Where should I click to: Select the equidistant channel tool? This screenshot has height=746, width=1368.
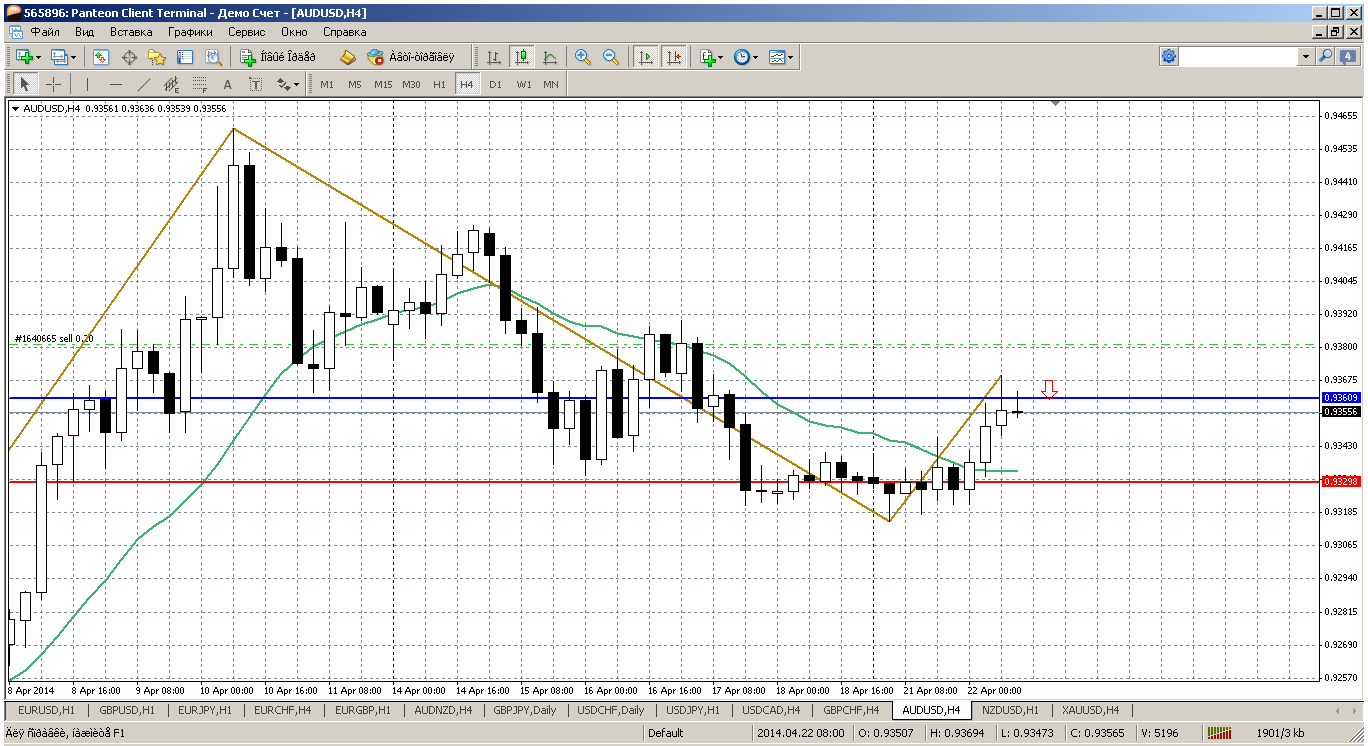pyautogui.click(x=171, y=84)
